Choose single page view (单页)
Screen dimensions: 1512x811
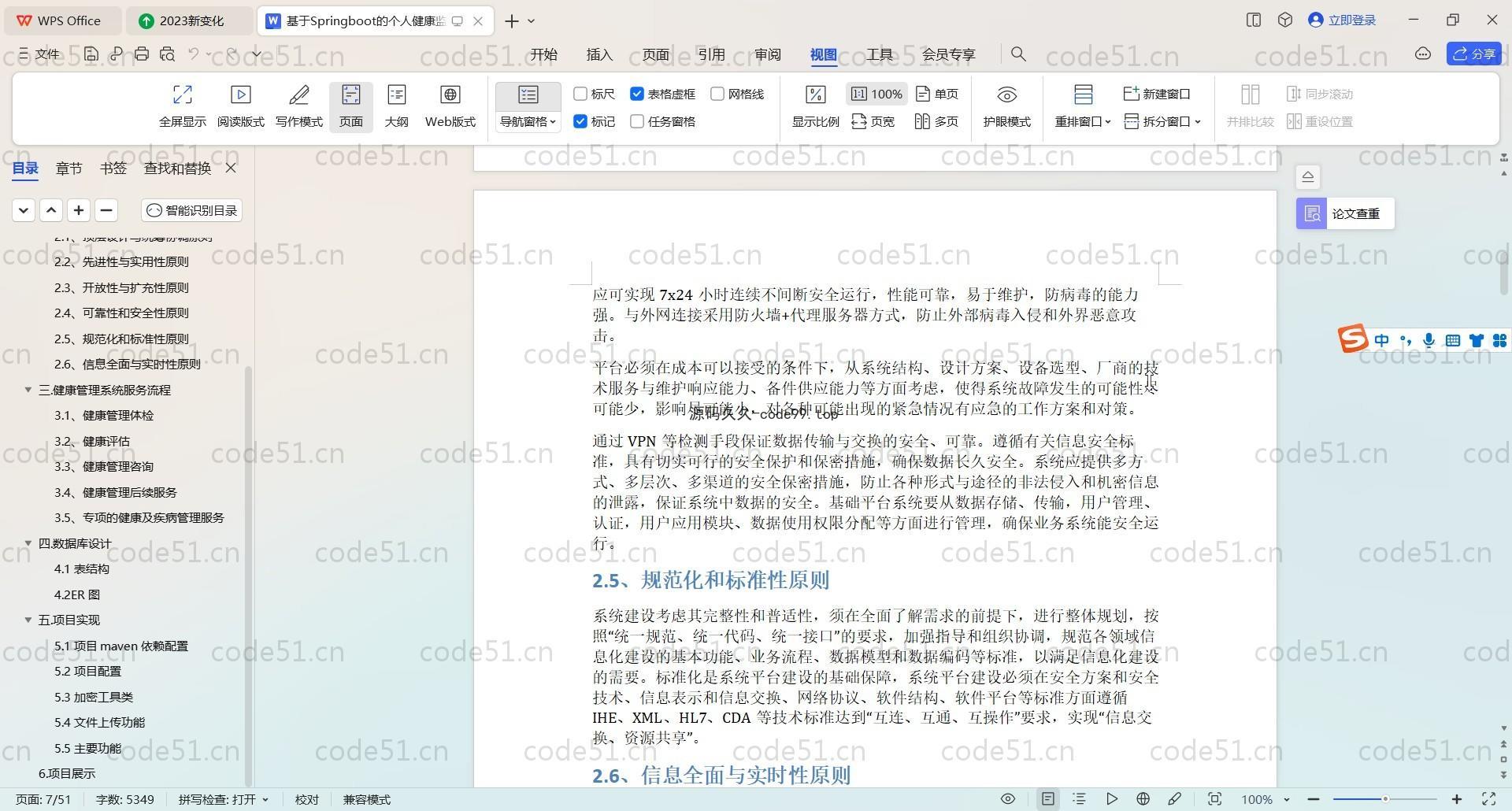[937, 94]
